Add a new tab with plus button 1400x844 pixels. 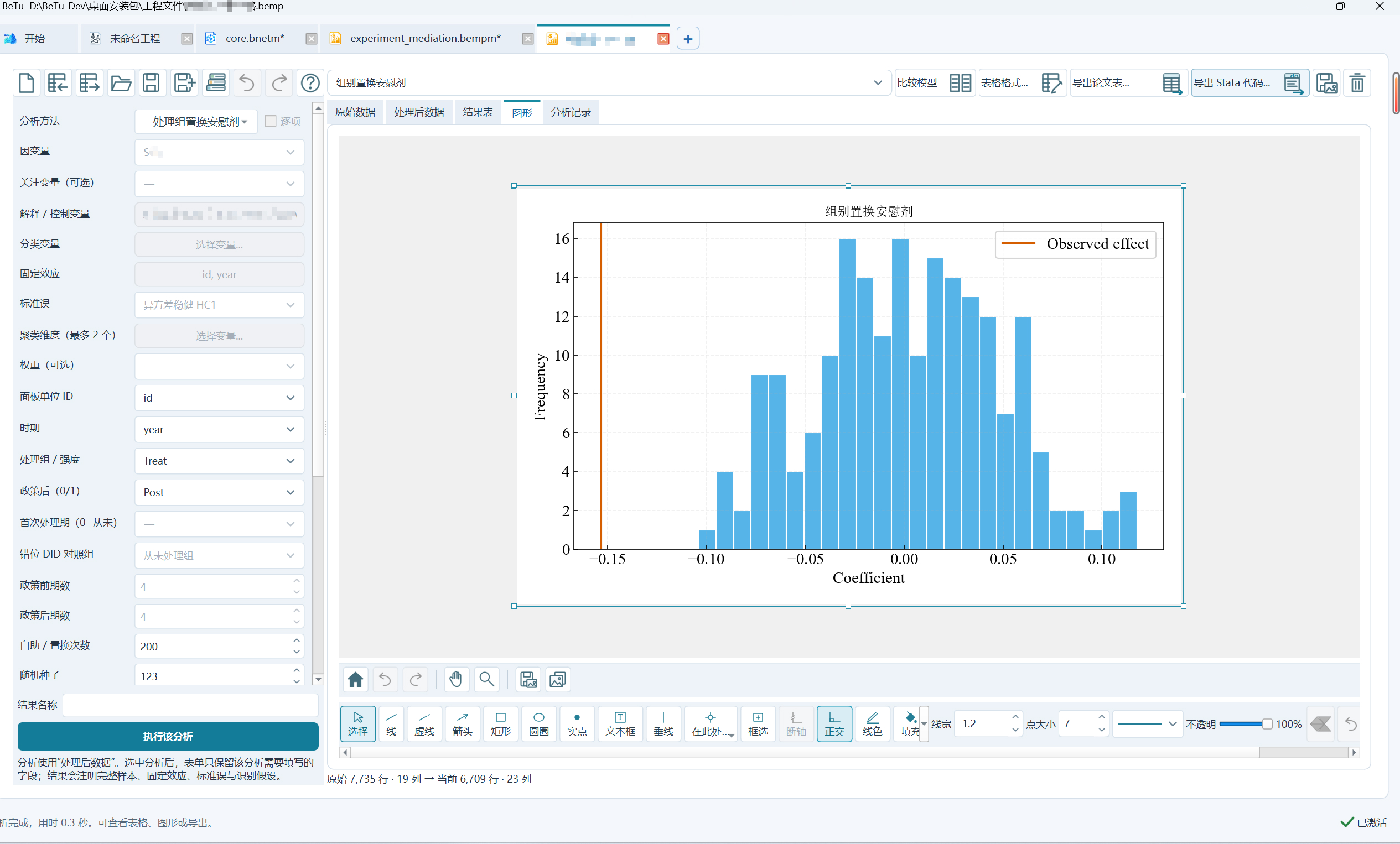click(687, 39)
